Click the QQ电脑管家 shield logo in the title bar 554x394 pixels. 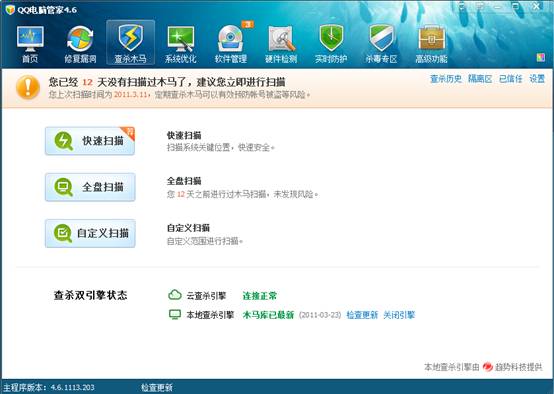(10, 9)
